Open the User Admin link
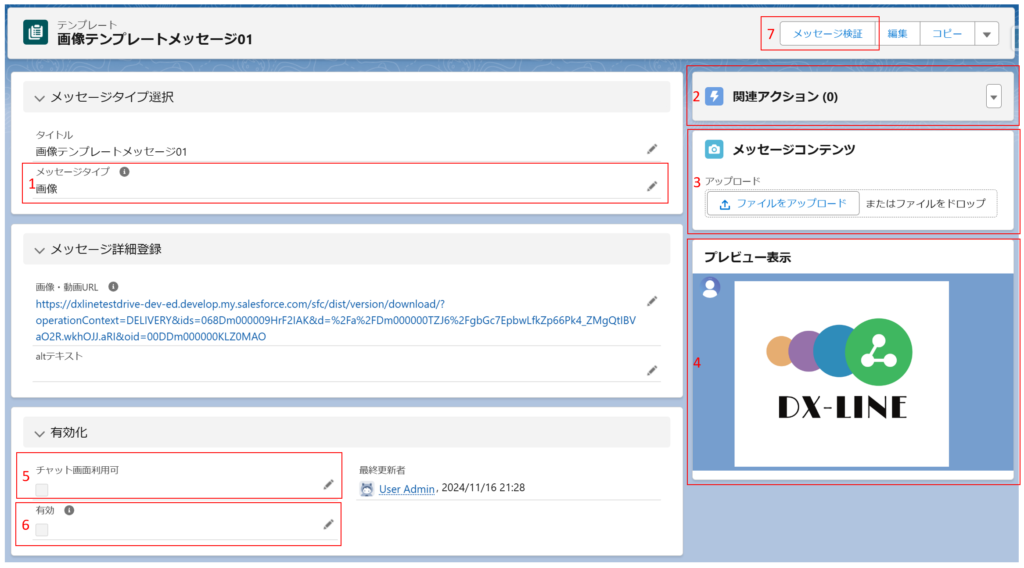Viewport: 1024px width, 568px height. point(406,489)
